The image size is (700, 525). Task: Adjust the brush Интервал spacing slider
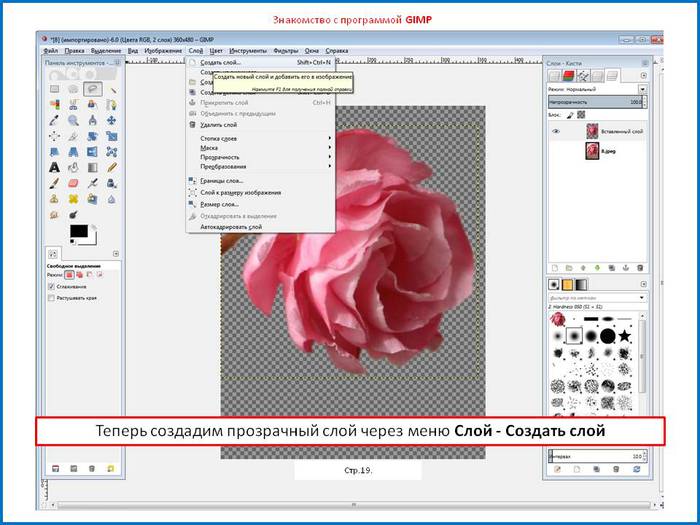pyautogui.click(x=597, y=457)
